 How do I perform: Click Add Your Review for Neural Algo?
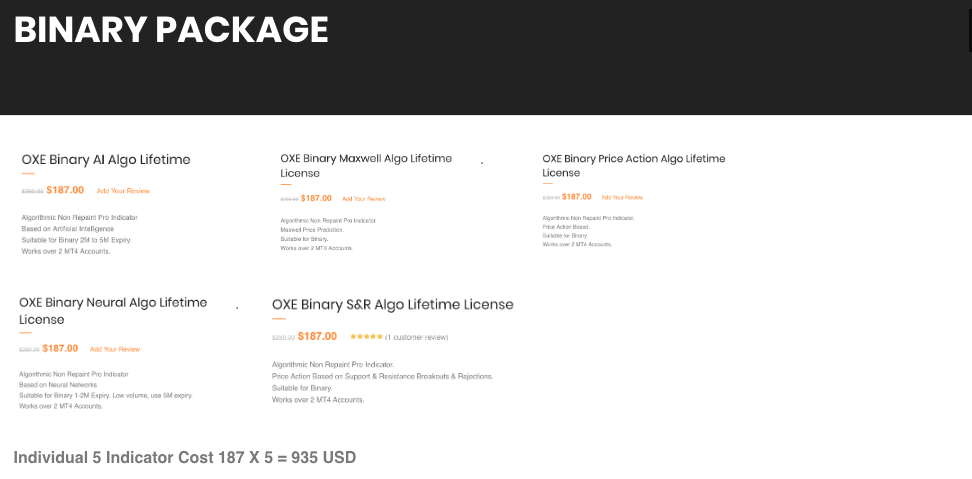click(x=115, y=349)
